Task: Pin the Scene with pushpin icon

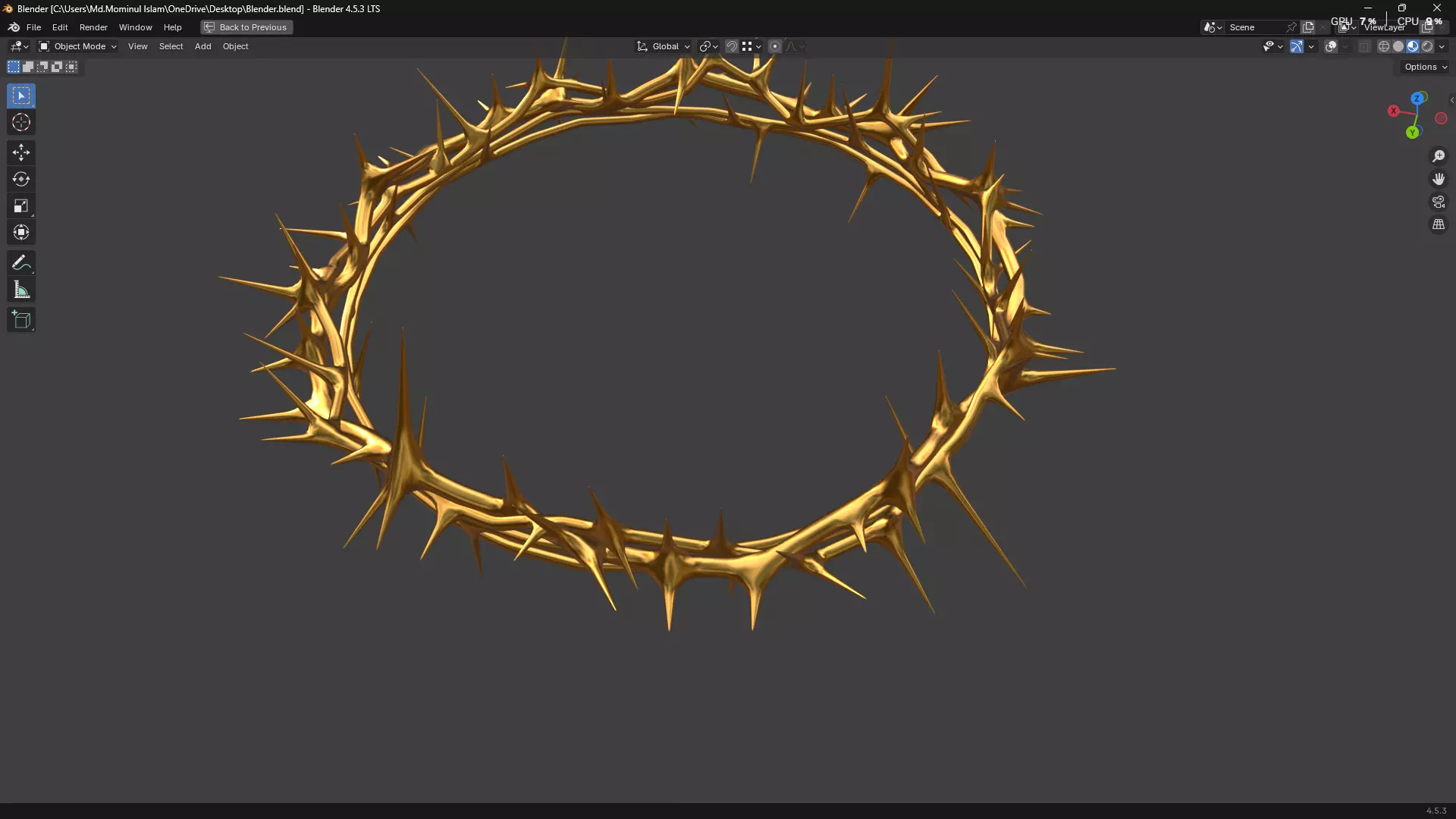Action: [x=1291, y=27]
